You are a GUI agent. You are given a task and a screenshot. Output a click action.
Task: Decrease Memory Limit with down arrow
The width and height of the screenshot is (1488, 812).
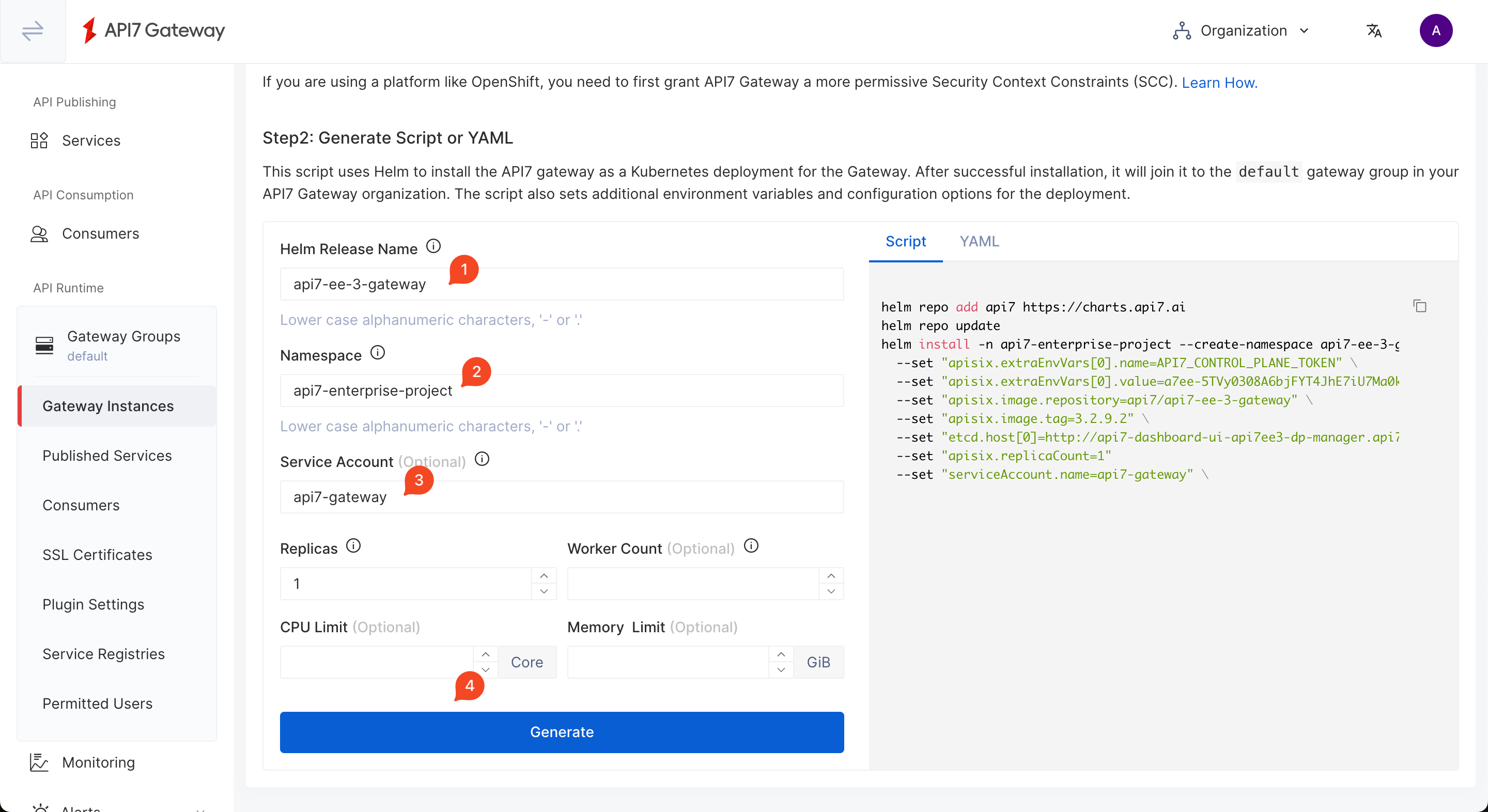[x=781, y=670]
